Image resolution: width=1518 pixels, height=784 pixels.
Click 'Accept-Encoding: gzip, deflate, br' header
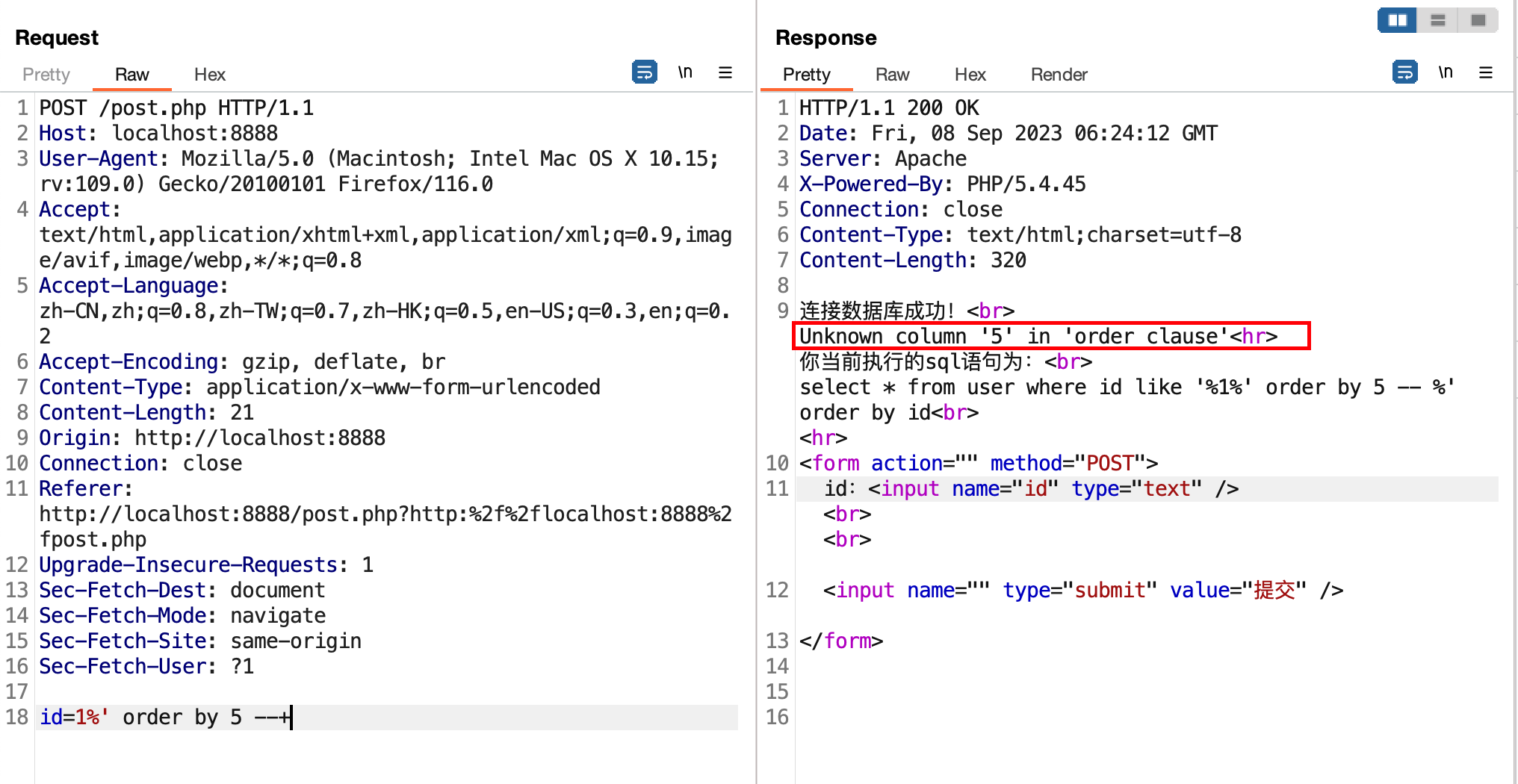[x=242, y=362]
